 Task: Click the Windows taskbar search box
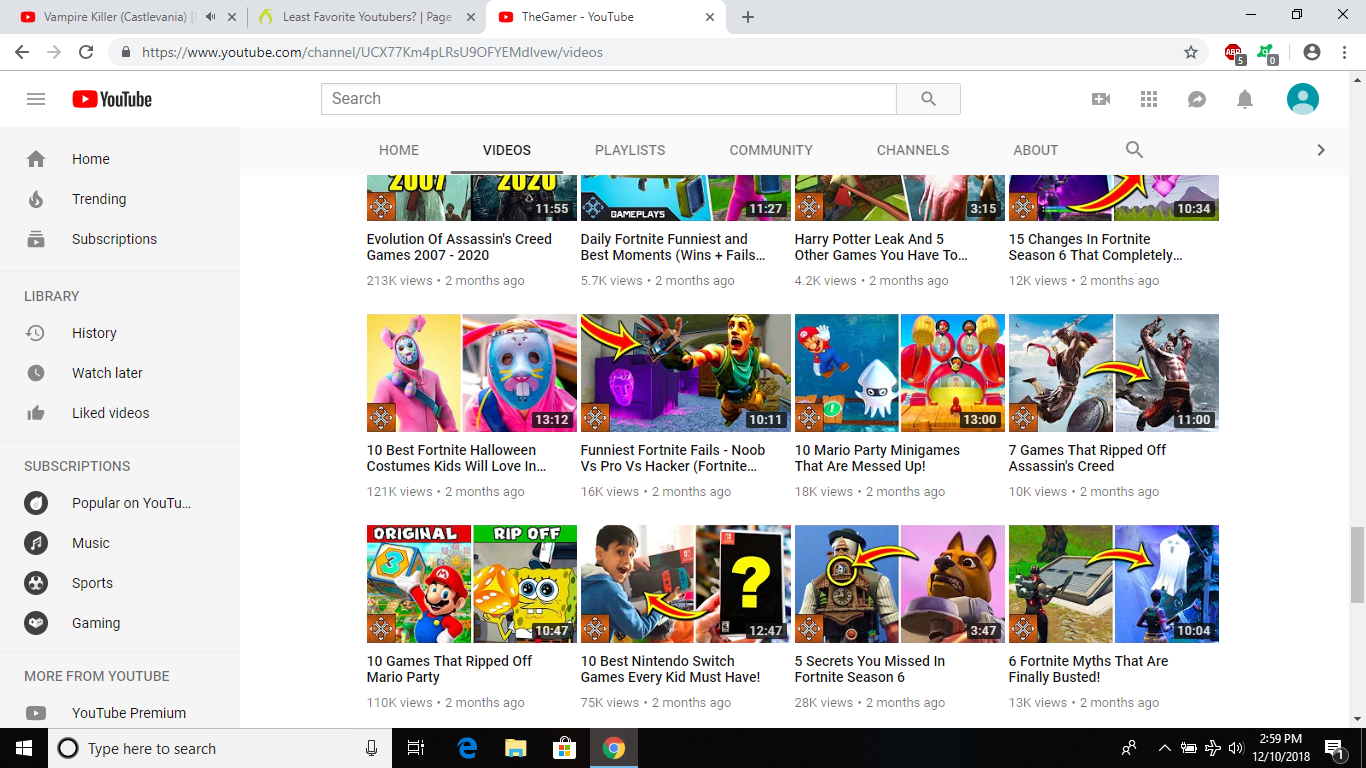(220, 748)
